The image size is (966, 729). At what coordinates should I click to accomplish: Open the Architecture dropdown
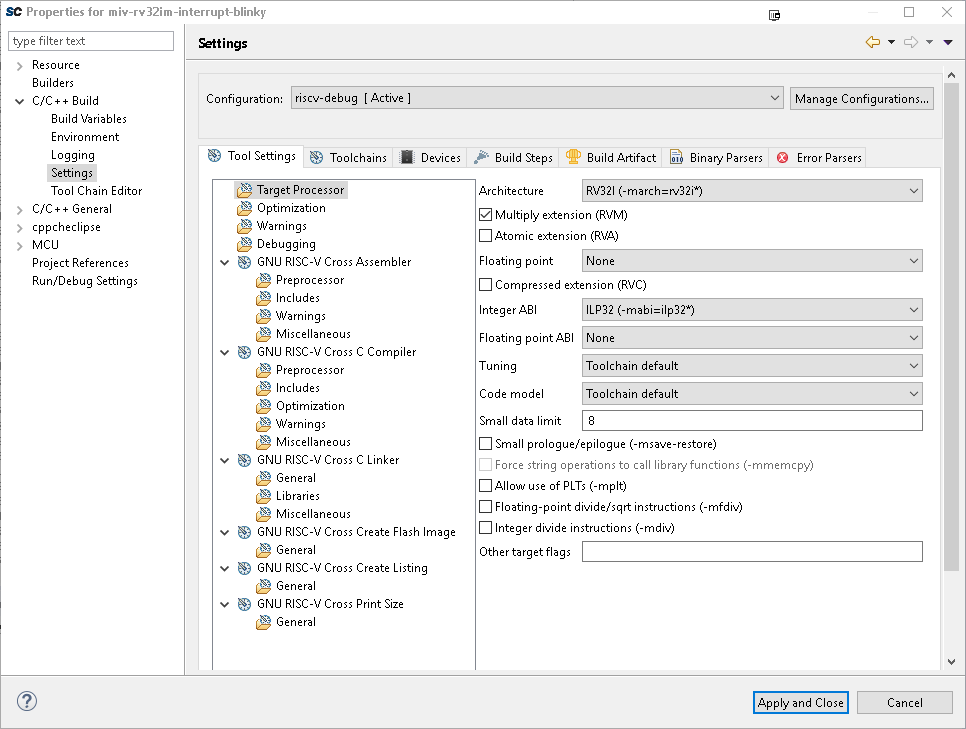click(752, 191)
